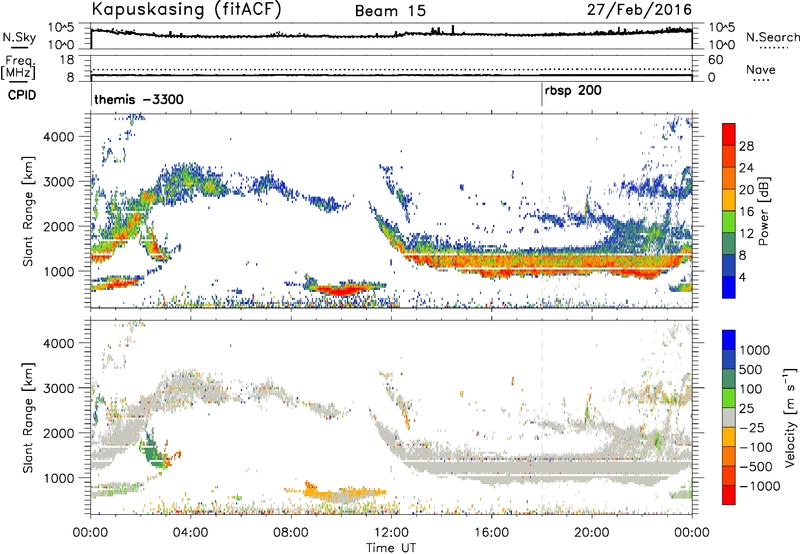Select the "16" Power colorbar value
The image size is (800, 554).
tap(746, 212)
